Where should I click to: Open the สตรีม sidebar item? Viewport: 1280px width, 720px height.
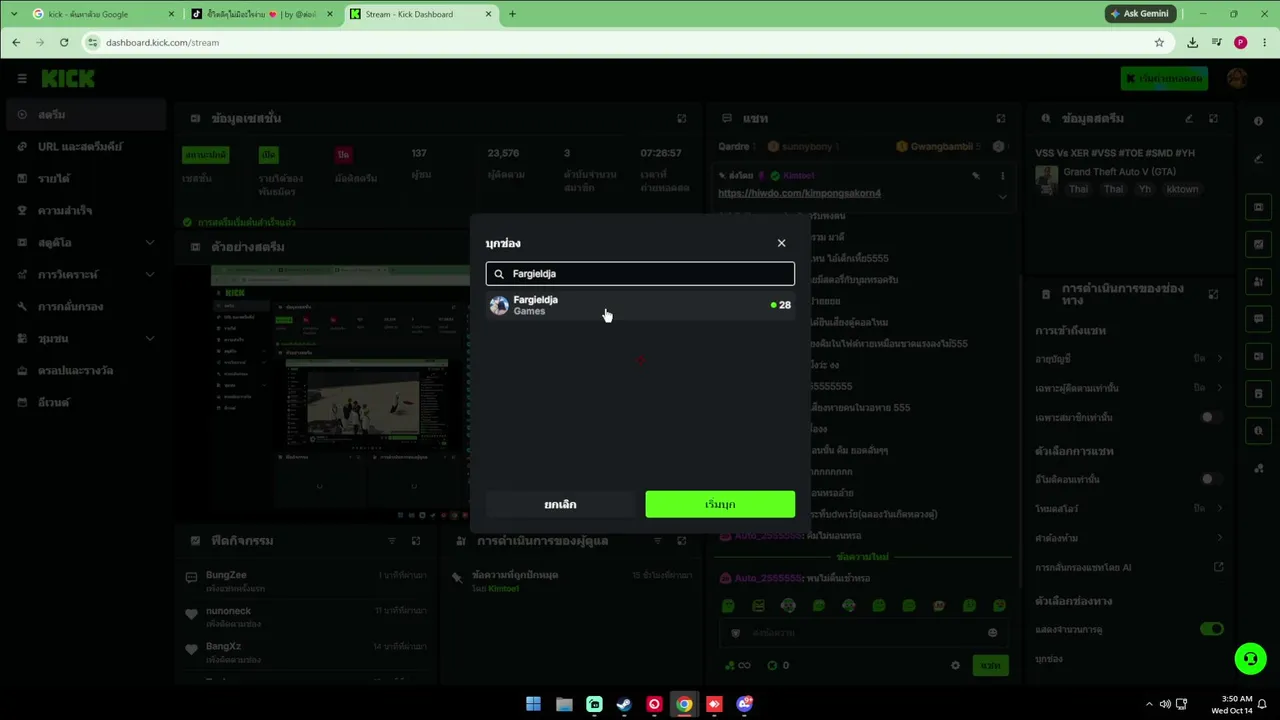click(x=84, y=114)
